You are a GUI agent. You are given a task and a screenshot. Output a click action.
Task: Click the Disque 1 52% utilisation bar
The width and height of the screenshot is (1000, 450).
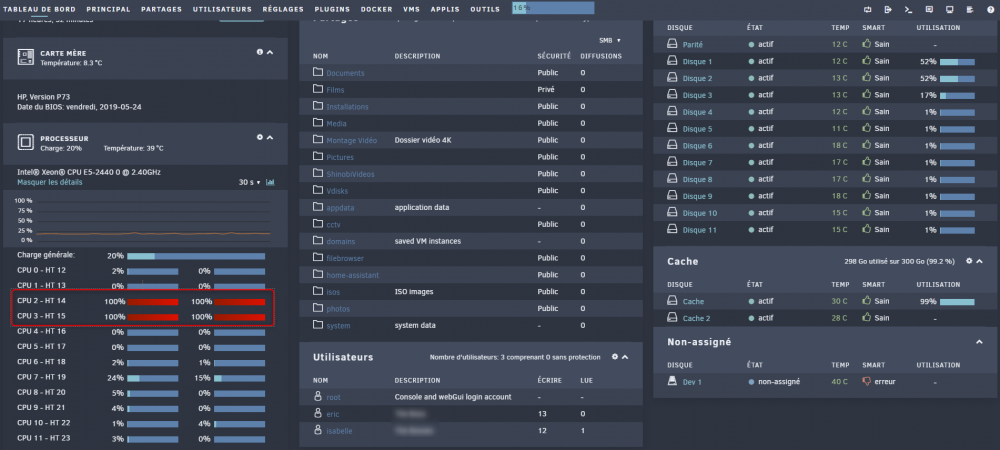(x=957, y=62)
